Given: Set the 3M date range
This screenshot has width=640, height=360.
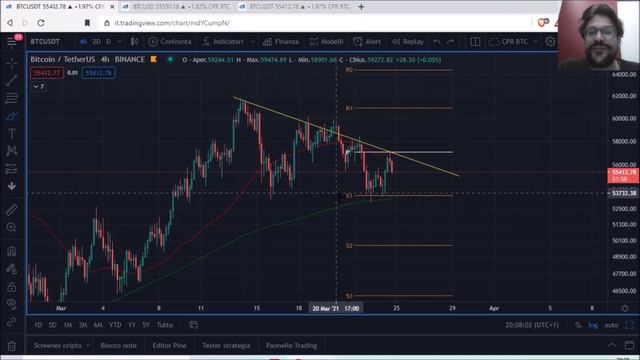Looking at the screenshot, I should point(83,325).
